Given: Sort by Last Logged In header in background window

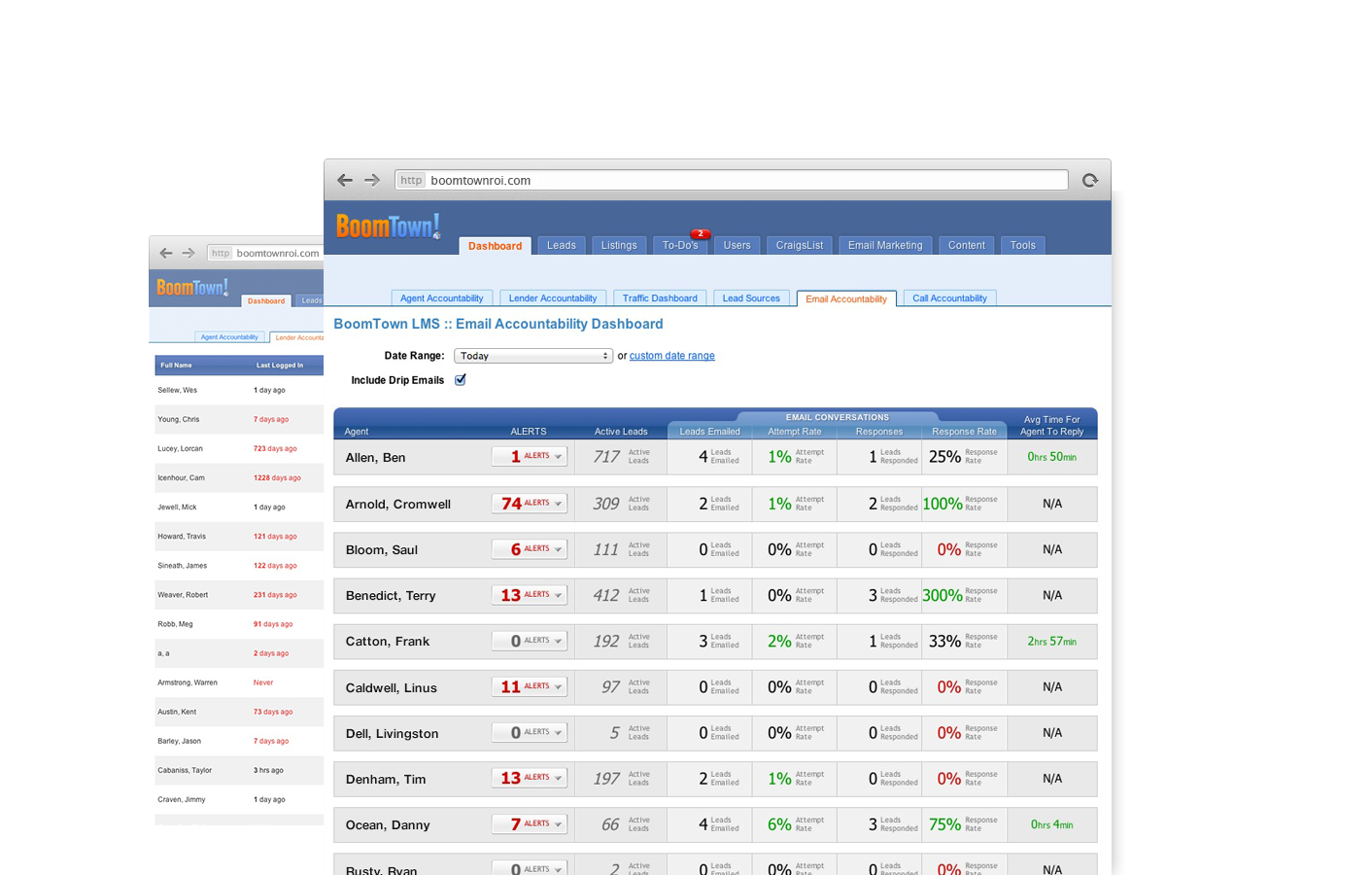Looking at the screenshot, I should [280, 366].
